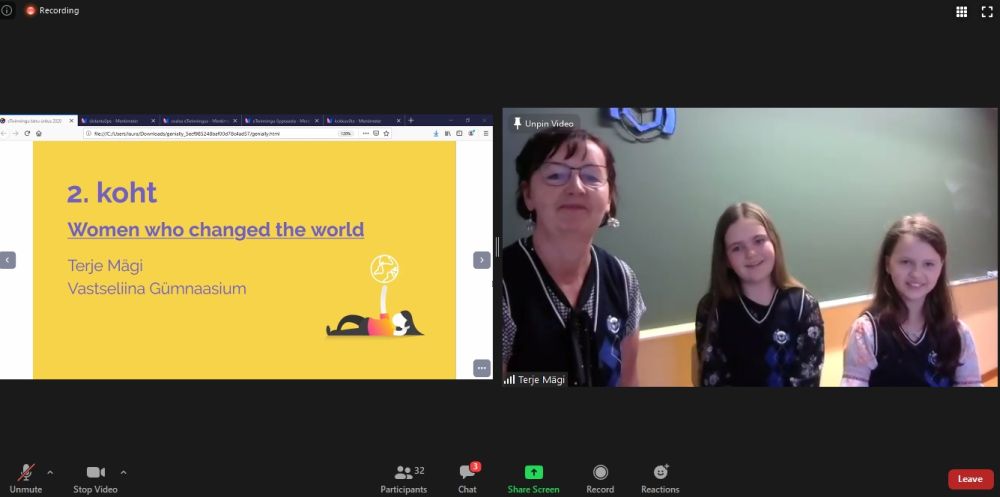Start Share Screen
The height and width of the screenshot is (497, 1000).
pos(533,474)
